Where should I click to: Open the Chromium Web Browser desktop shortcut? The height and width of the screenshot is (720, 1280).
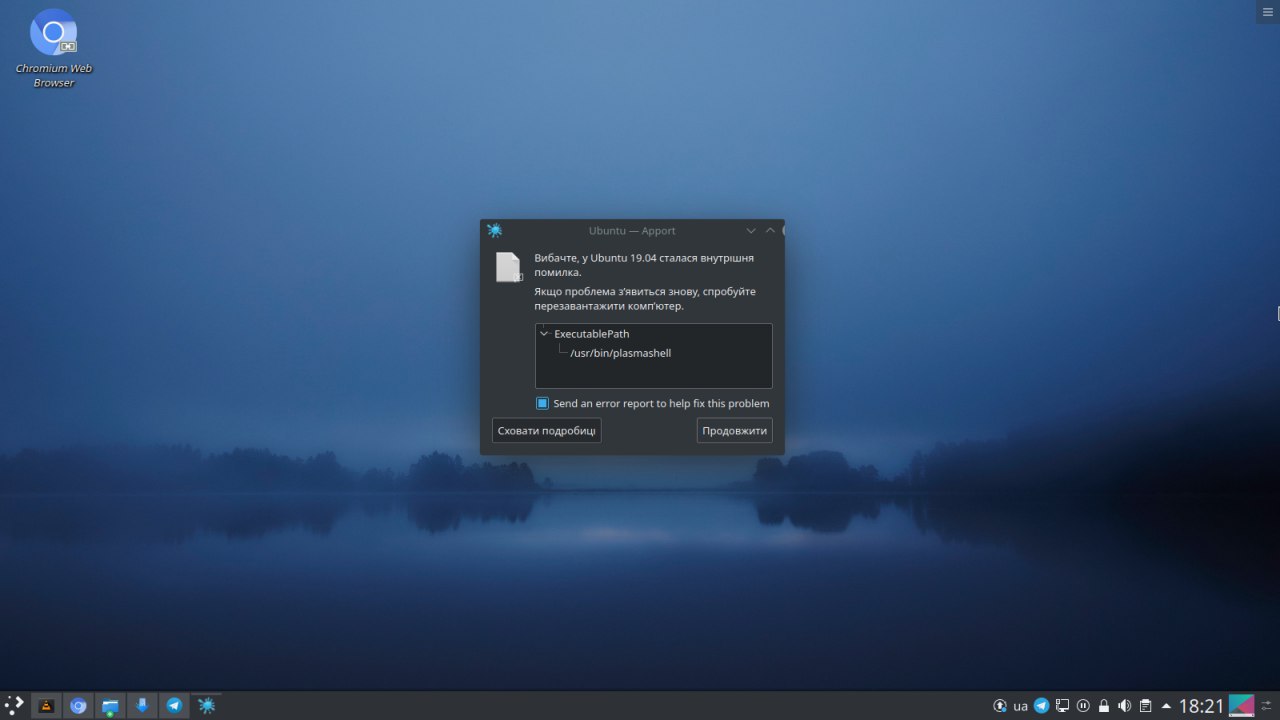coord(54,47)
